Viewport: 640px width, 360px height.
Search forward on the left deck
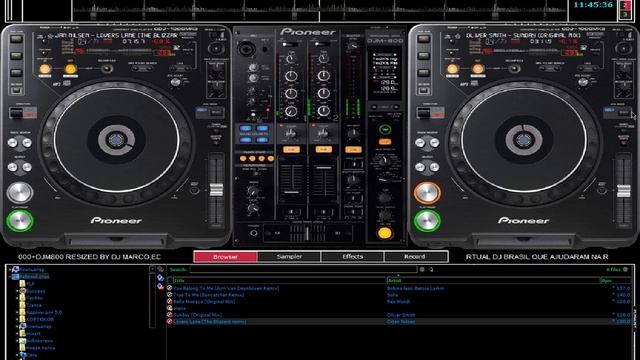click(x=27, y=167)
